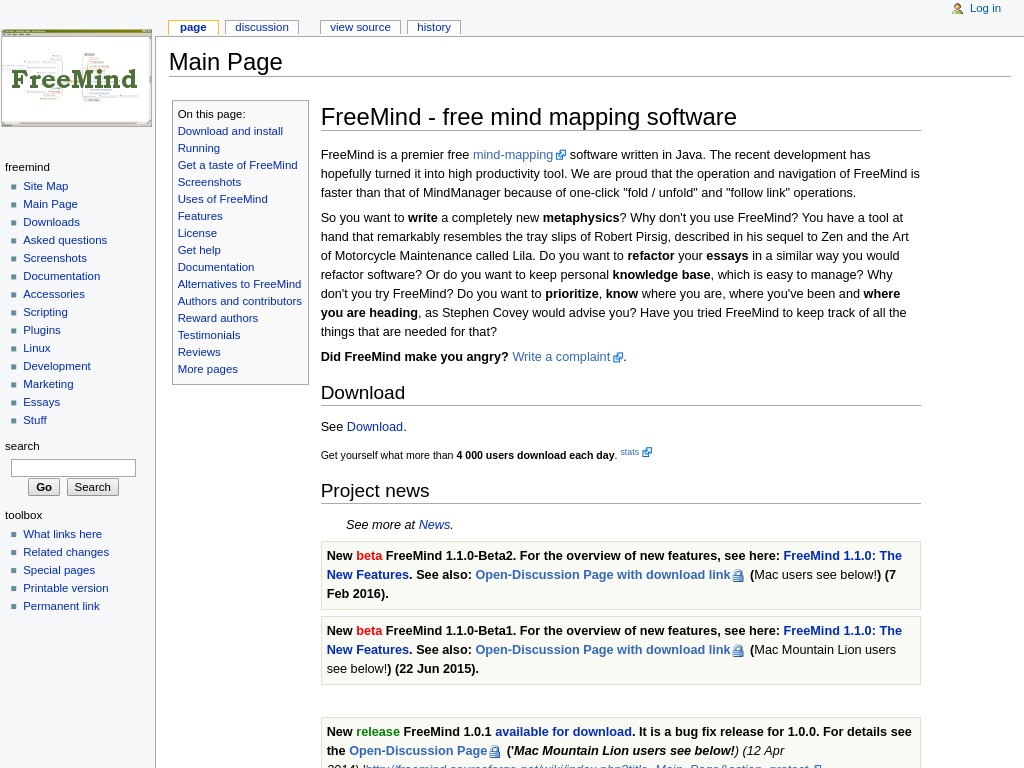Open the Essays sidebar link
Image resolution: width=1024 pixels, height=768 pixels.
pyautogui.click(x=42, y=402)
